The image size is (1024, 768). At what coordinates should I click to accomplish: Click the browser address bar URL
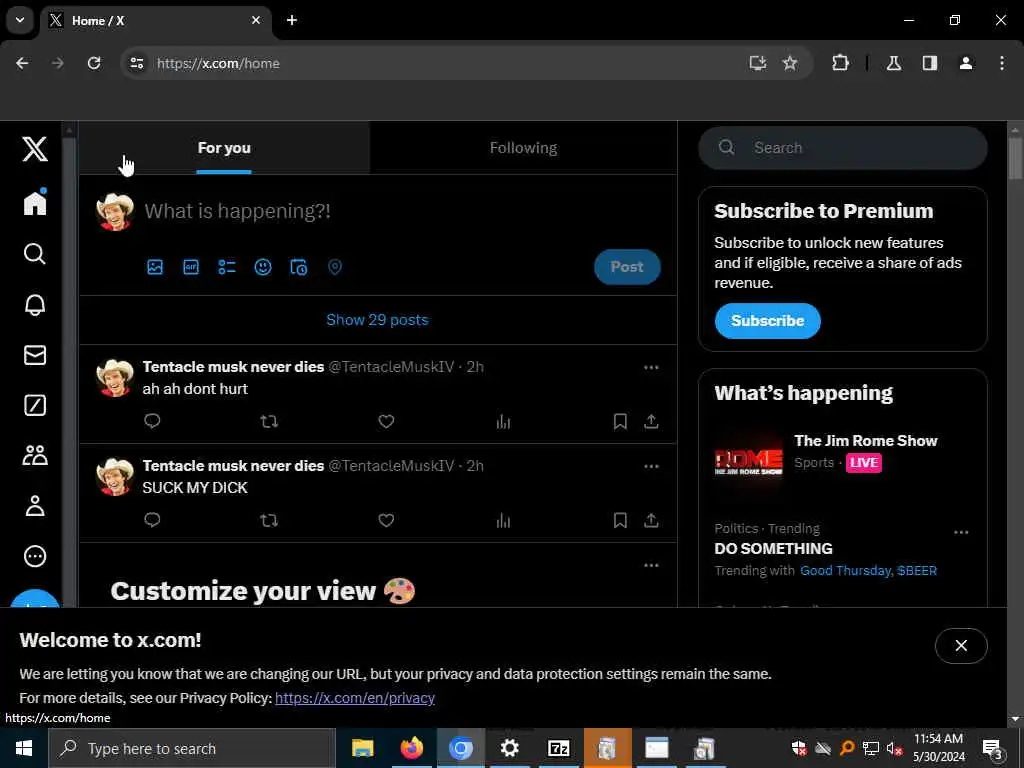pyautogui.click(x=218, y=63)
